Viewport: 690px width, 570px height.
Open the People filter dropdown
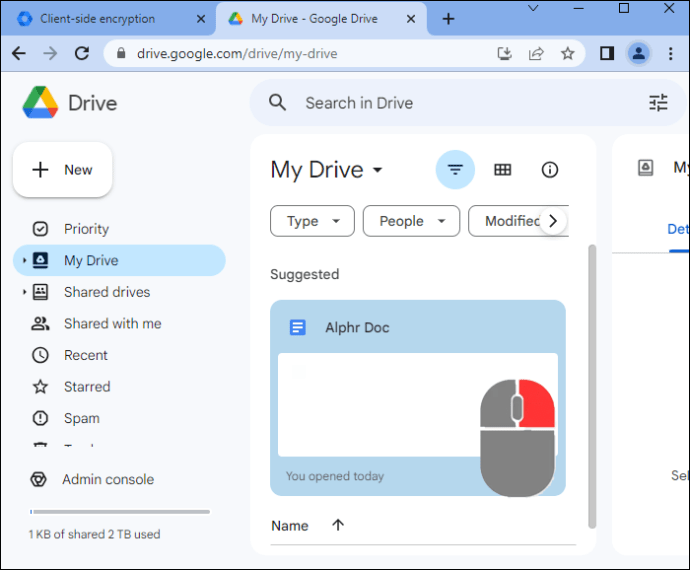[411, 221]
